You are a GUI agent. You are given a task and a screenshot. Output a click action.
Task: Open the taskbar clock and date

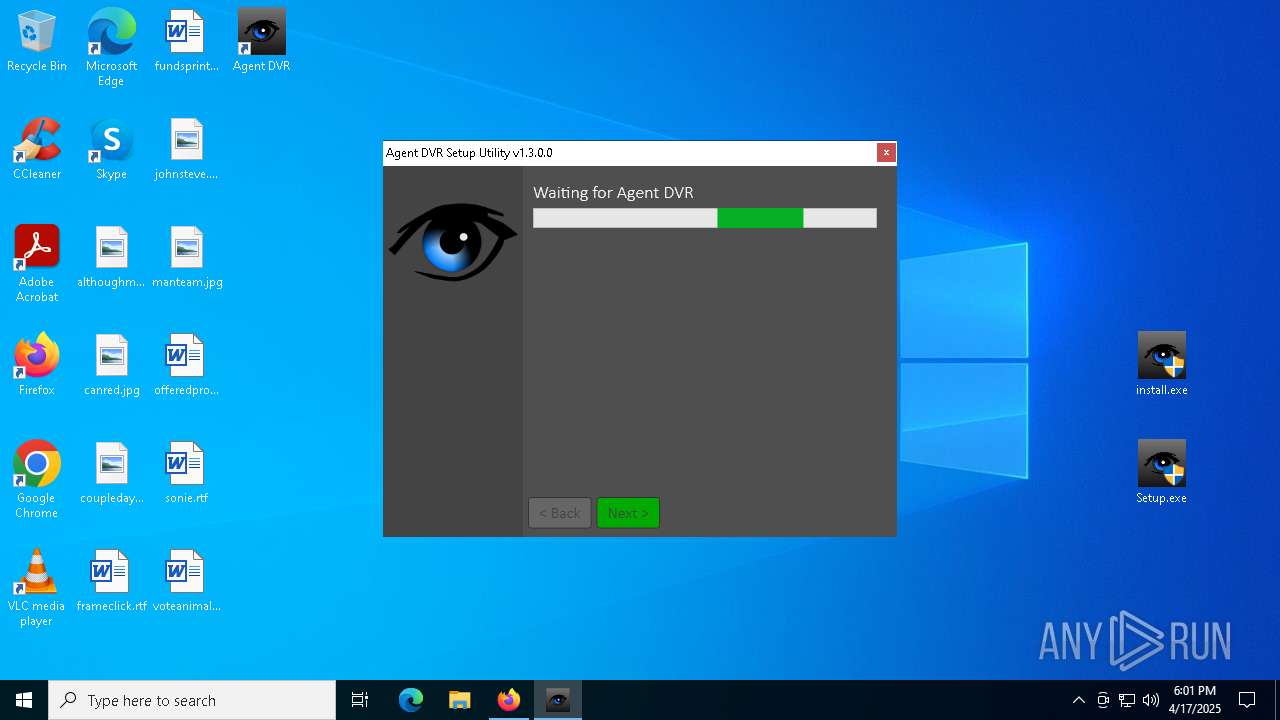pyautogui.click(x=1197, y=700)
